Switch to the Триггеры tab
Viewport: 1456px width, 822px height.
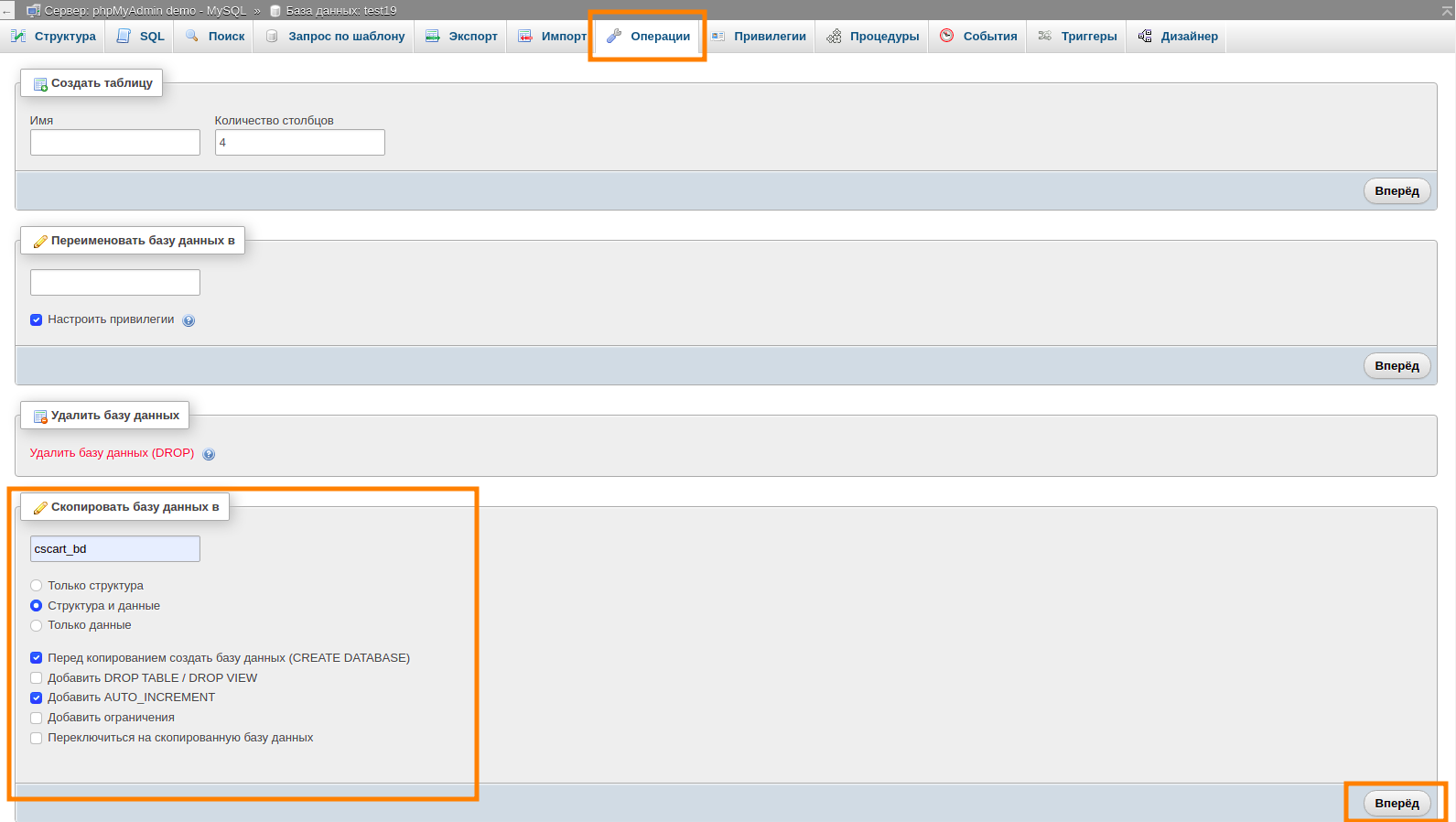[1077, 37]
